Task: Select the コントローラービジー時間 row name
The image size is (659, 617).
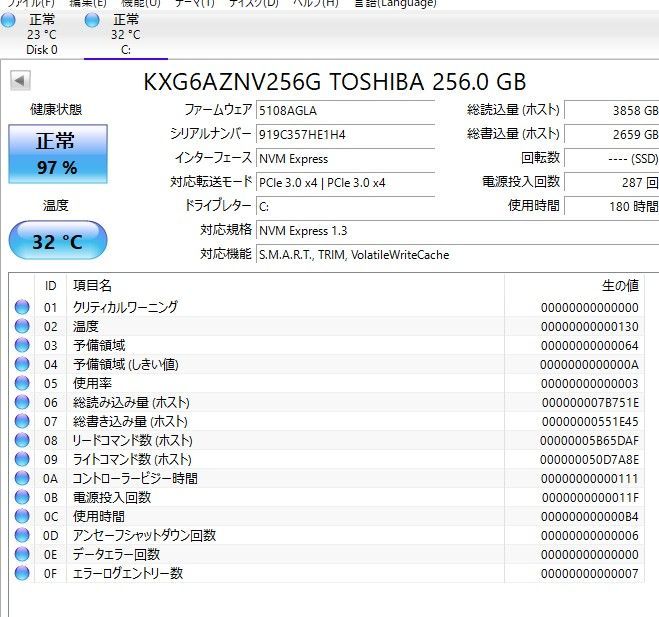Action: [135, 478]
